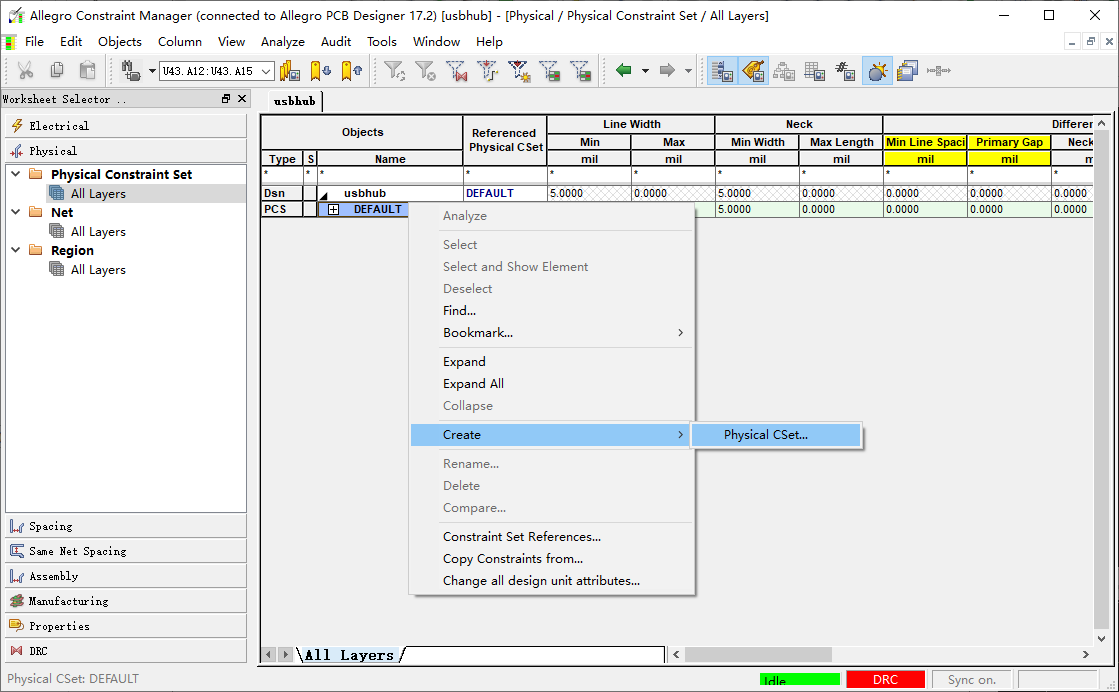Open the Analyze menu in menu bar
The image size is (1119, 692).
click(x=283, y=42)
